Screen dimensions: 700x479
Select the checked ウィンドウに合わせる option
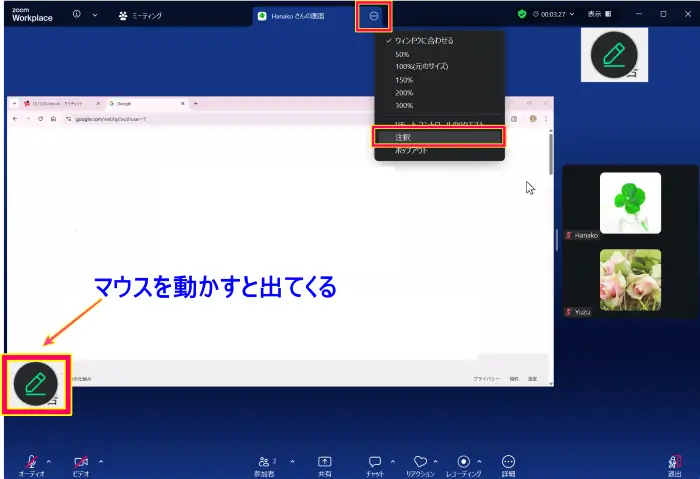[x=424, y=41]
